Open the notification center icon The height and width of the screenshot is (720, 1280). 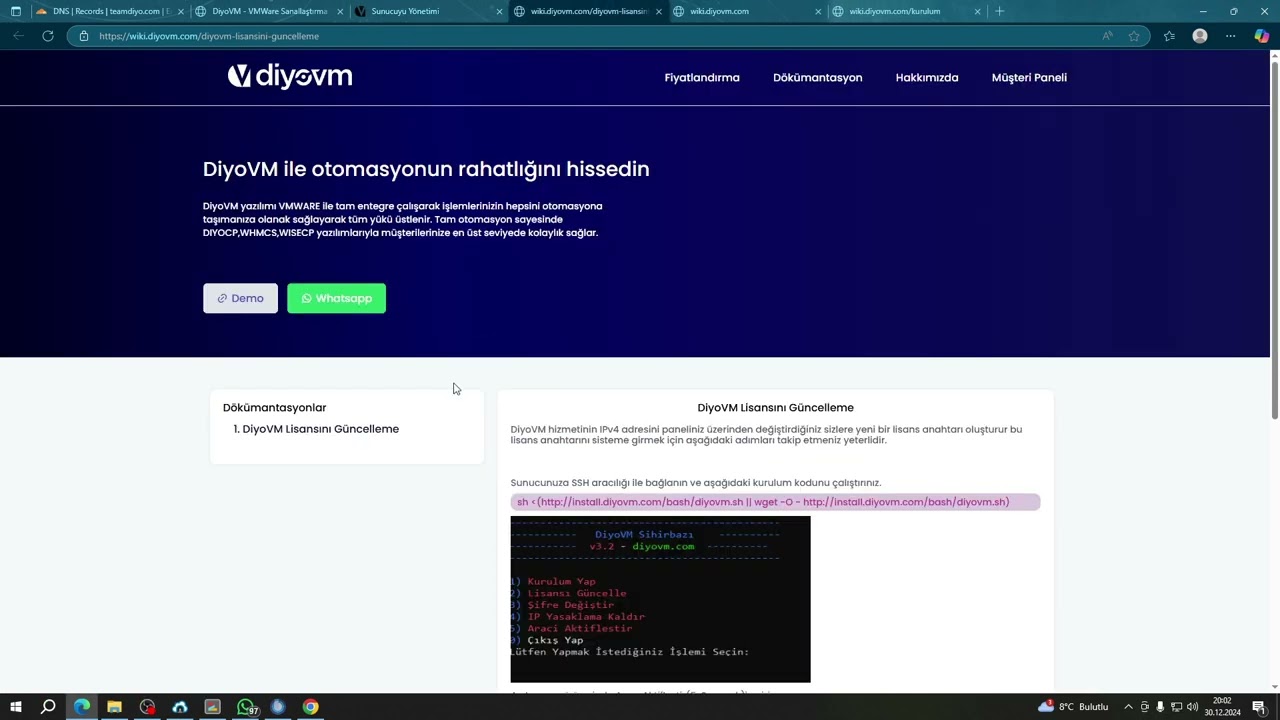click(x=1259, y=707)
